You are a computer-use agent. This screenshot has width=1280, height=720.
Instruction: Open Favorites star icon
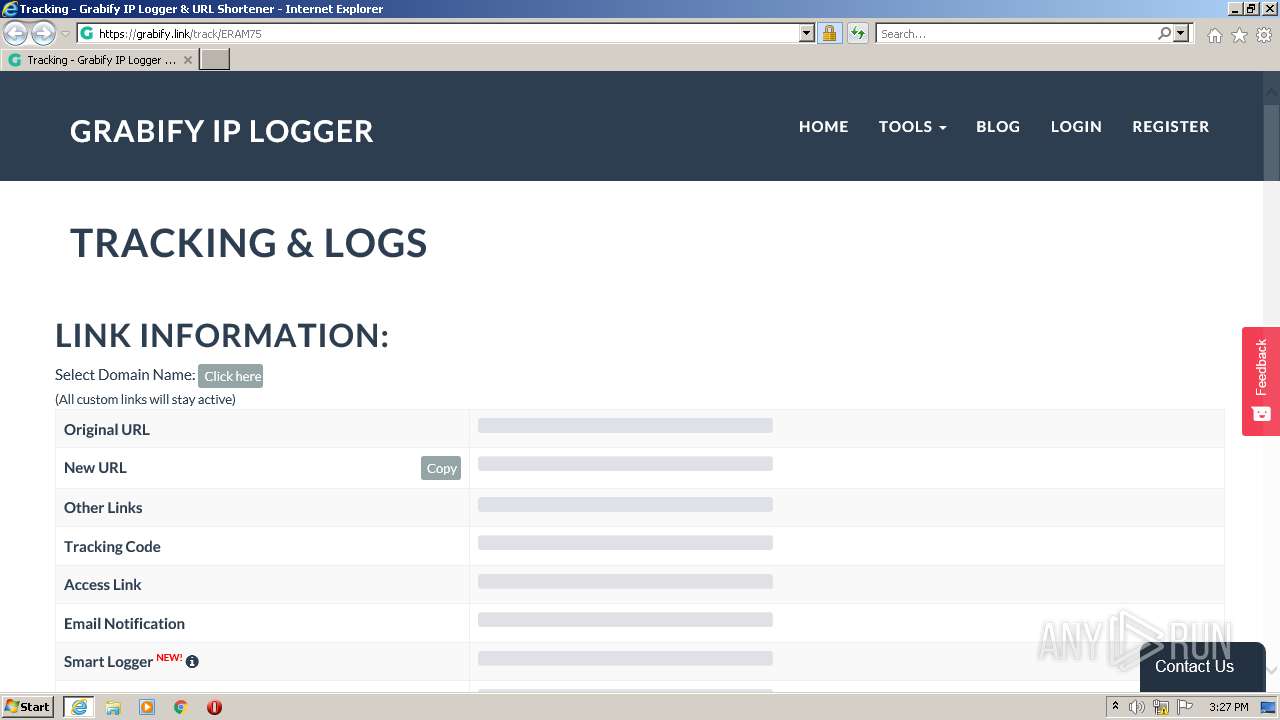[1239, 35]
